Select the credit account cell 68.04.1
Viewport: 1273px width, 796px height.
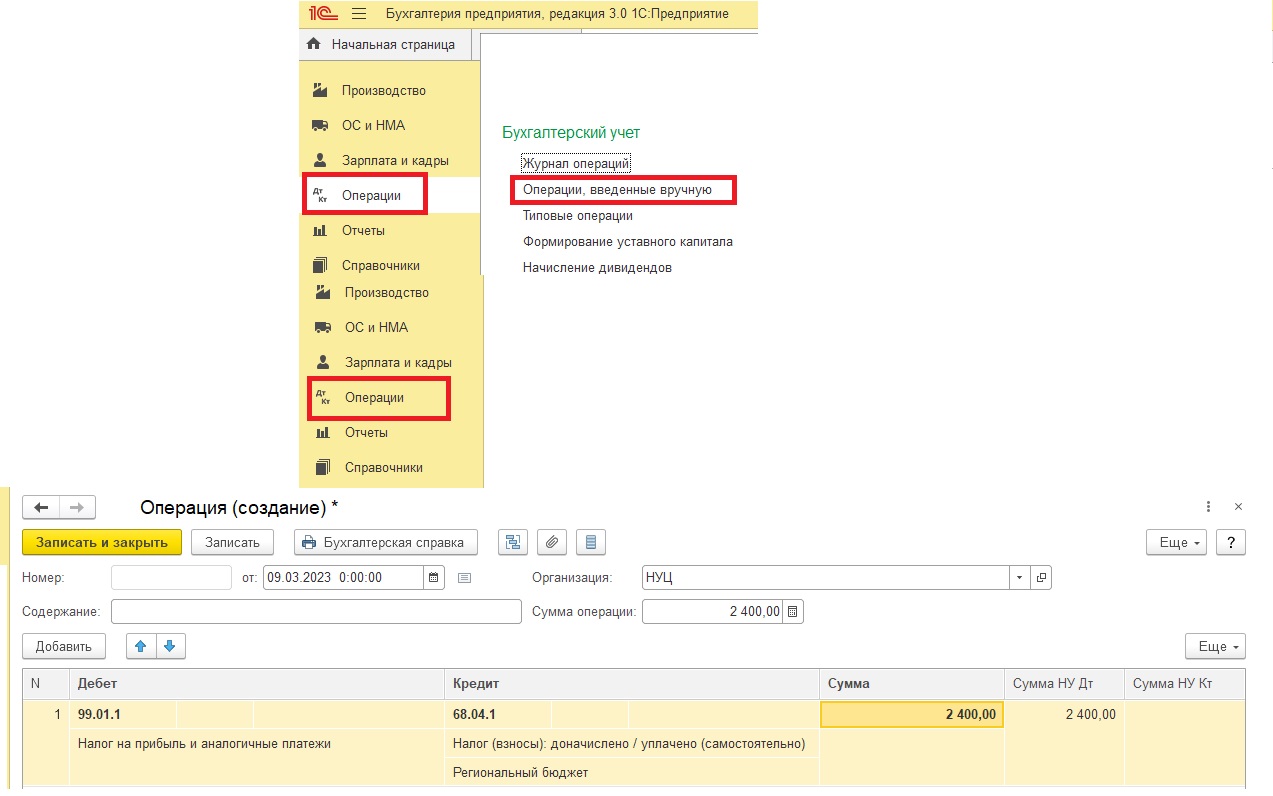click(x=498, y=714)
